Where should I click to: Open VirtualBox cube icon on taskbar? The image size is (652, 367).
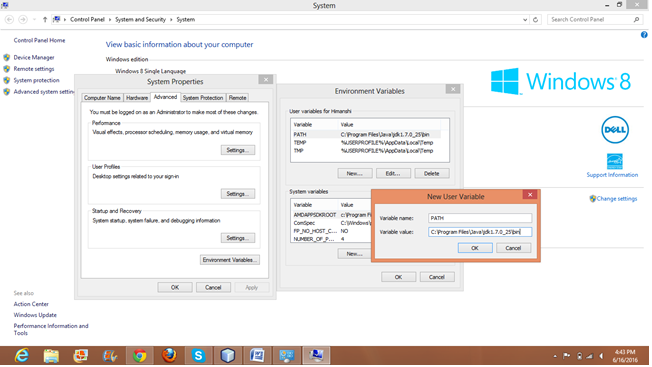(228, 356)
